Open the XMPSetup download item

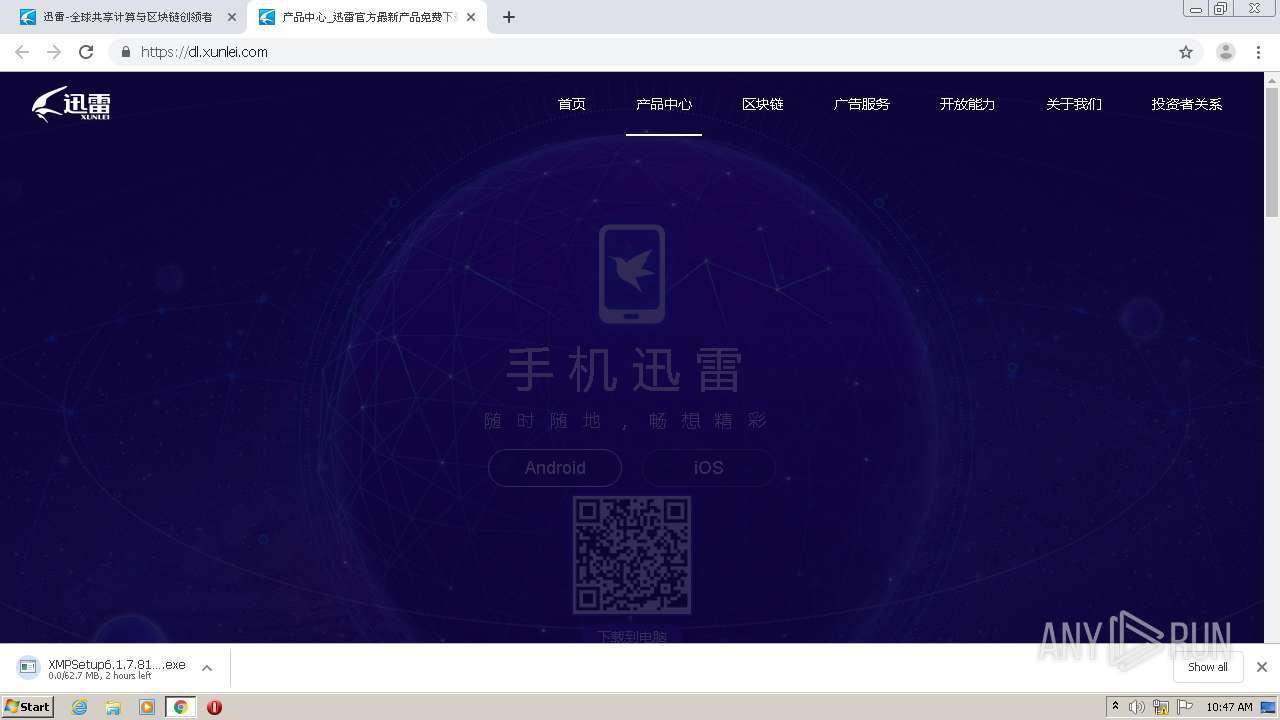click(102, 668)
